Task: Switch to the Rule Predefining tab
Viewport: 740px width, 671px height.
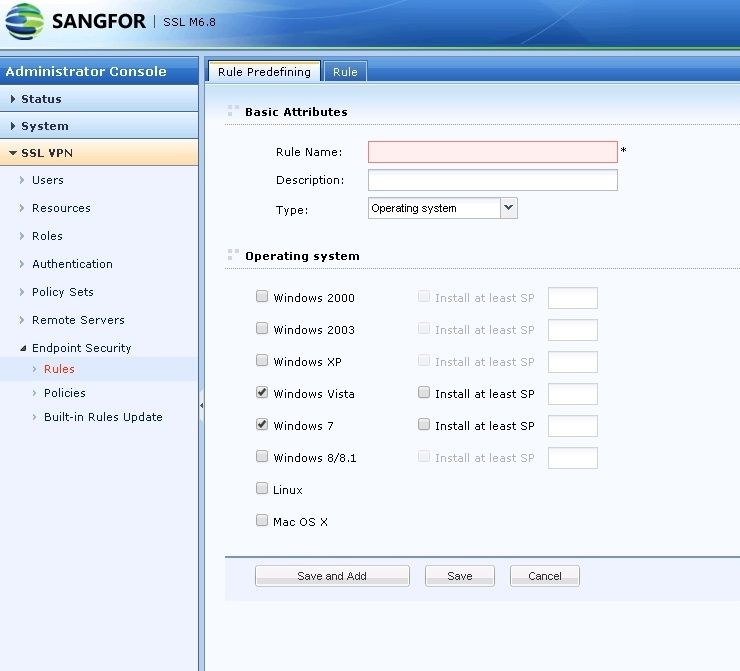Action: pos(264,72)
